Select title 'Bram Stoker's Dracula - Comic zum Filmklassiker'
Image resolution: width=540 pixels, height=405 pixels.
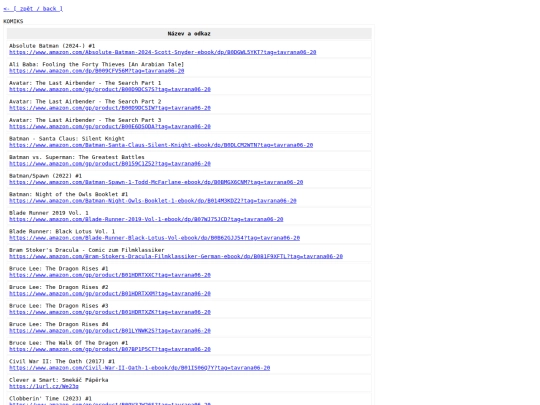coord(87,250)
